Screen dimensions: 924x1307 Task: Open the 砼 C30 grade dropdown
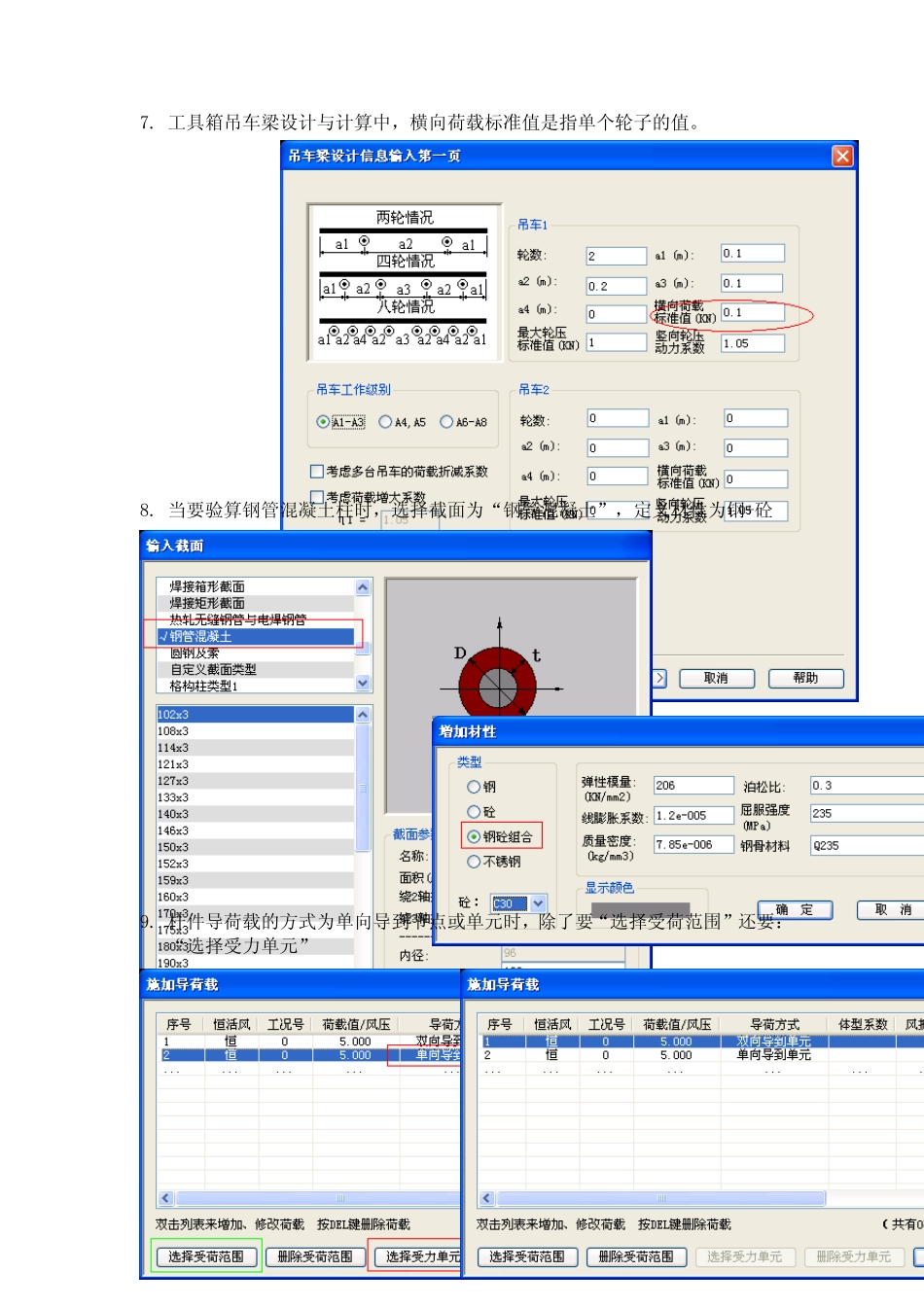538,903
